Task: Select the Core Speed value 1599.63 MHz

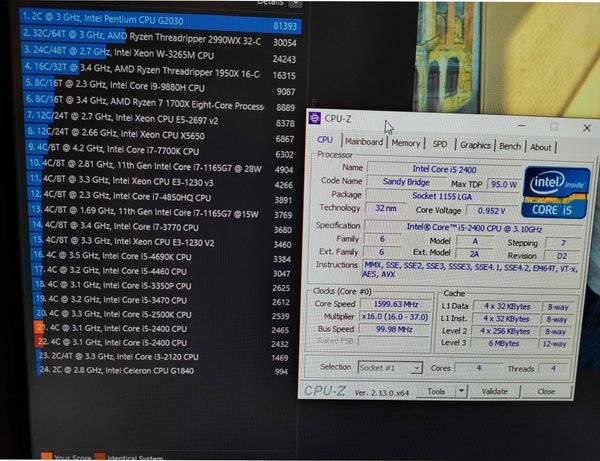Action: click(396, 304)
